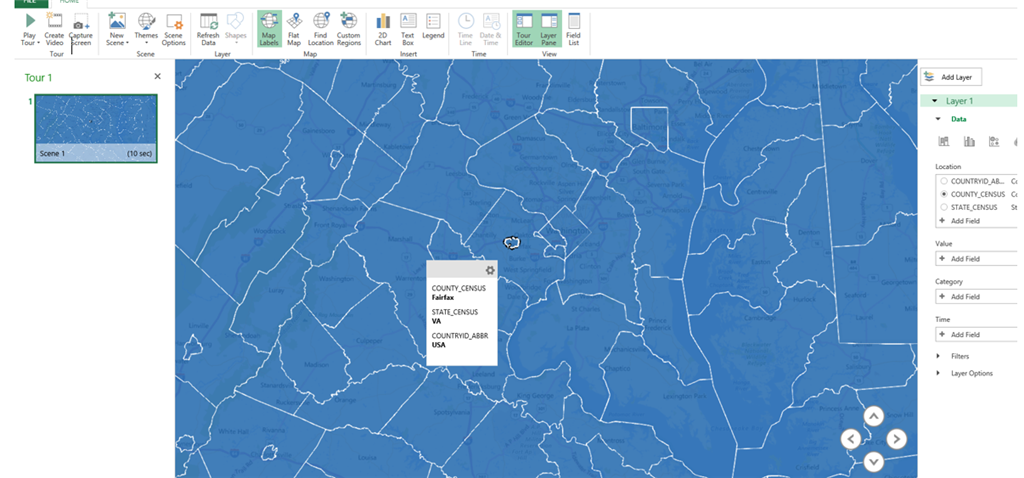Select the Scene 1 thumbnail
This screenshot has width=1024, height=478.
pyautogui.click(x=96, y=128)
